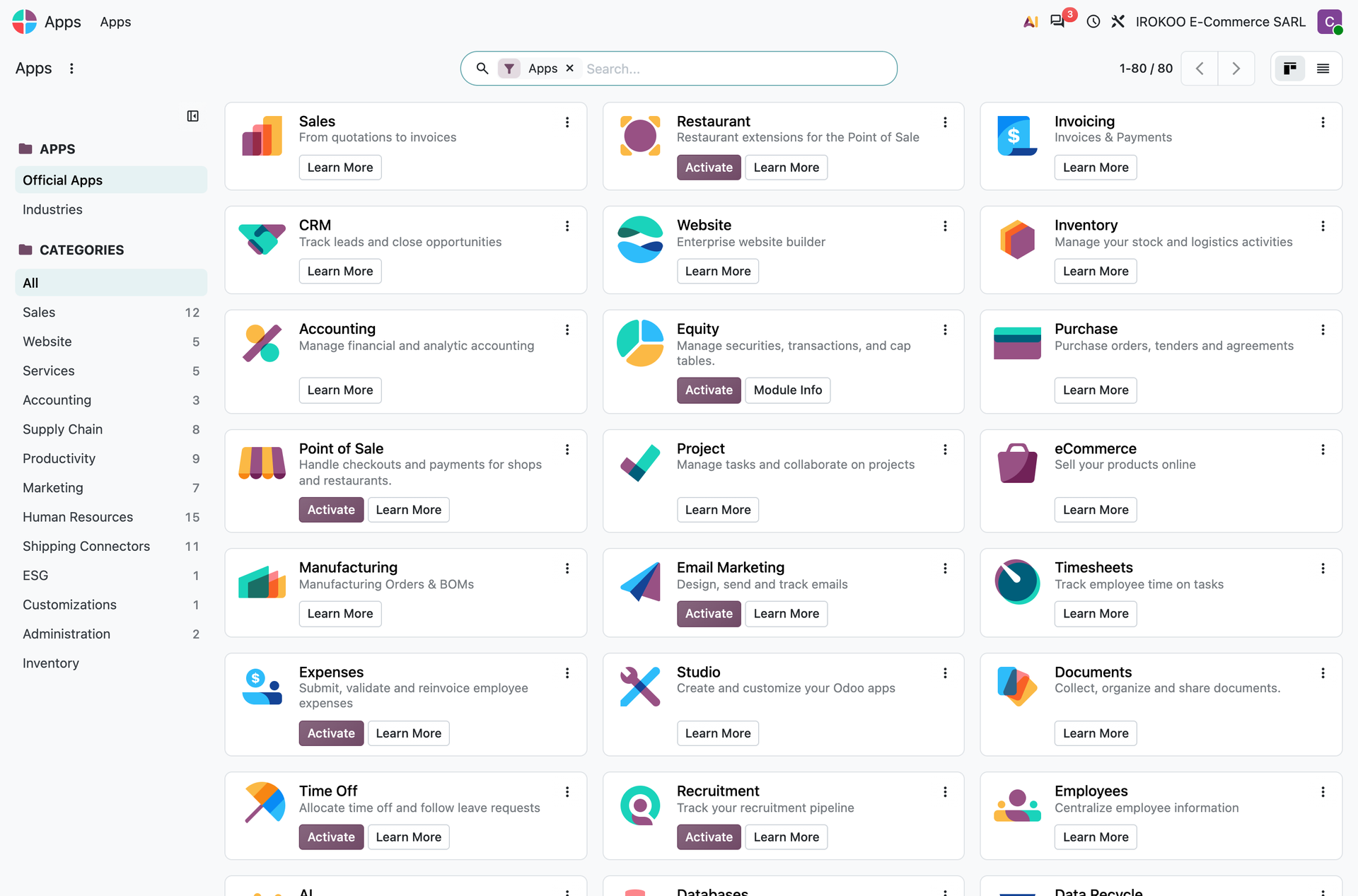1358x896 pixels.
Task: Filter by Supply Chain category
Action: (111, 429)
